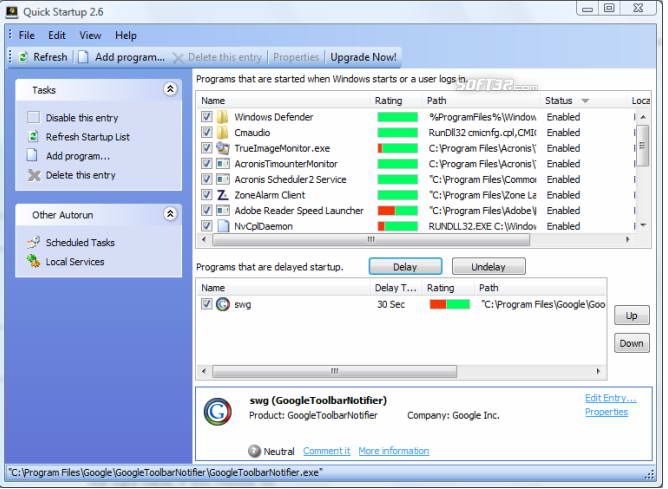Tick the Disable this entry checkbox
This screenshot has height=489, width=668.
(33, 117)
